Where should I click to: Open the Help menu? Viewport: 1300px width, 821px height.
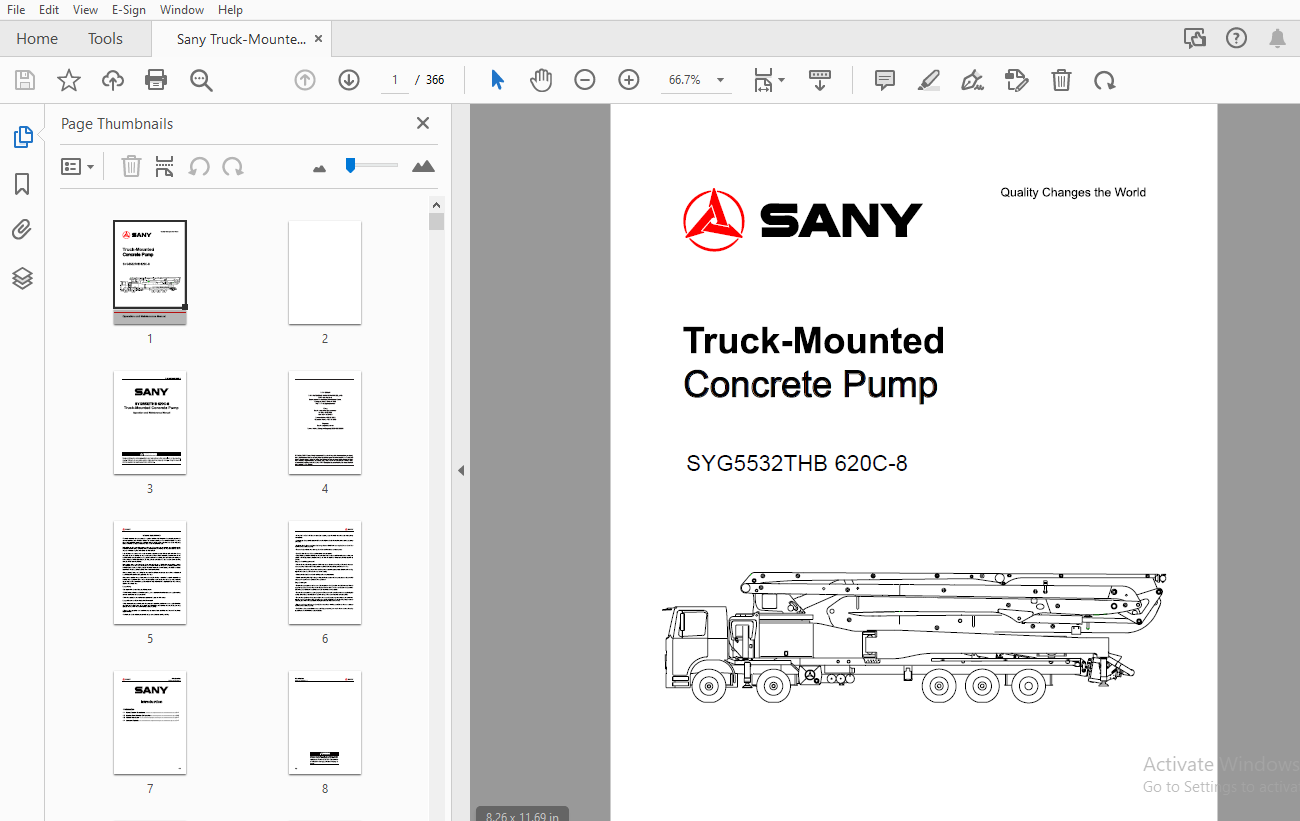point(230,9)
